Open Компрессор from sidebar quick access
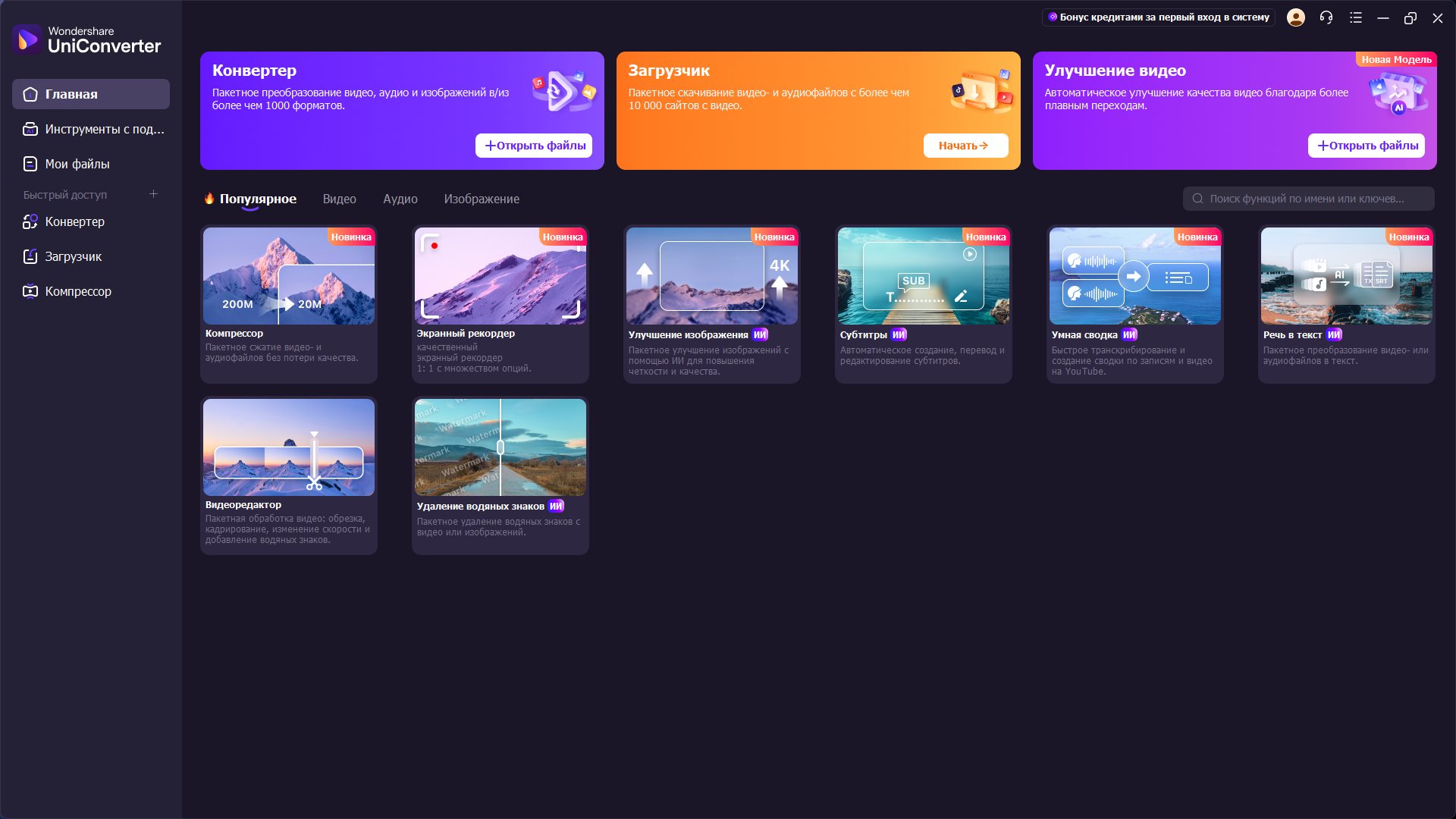The height and width of the screenshot is (819, 1456). tap(77, 291)
